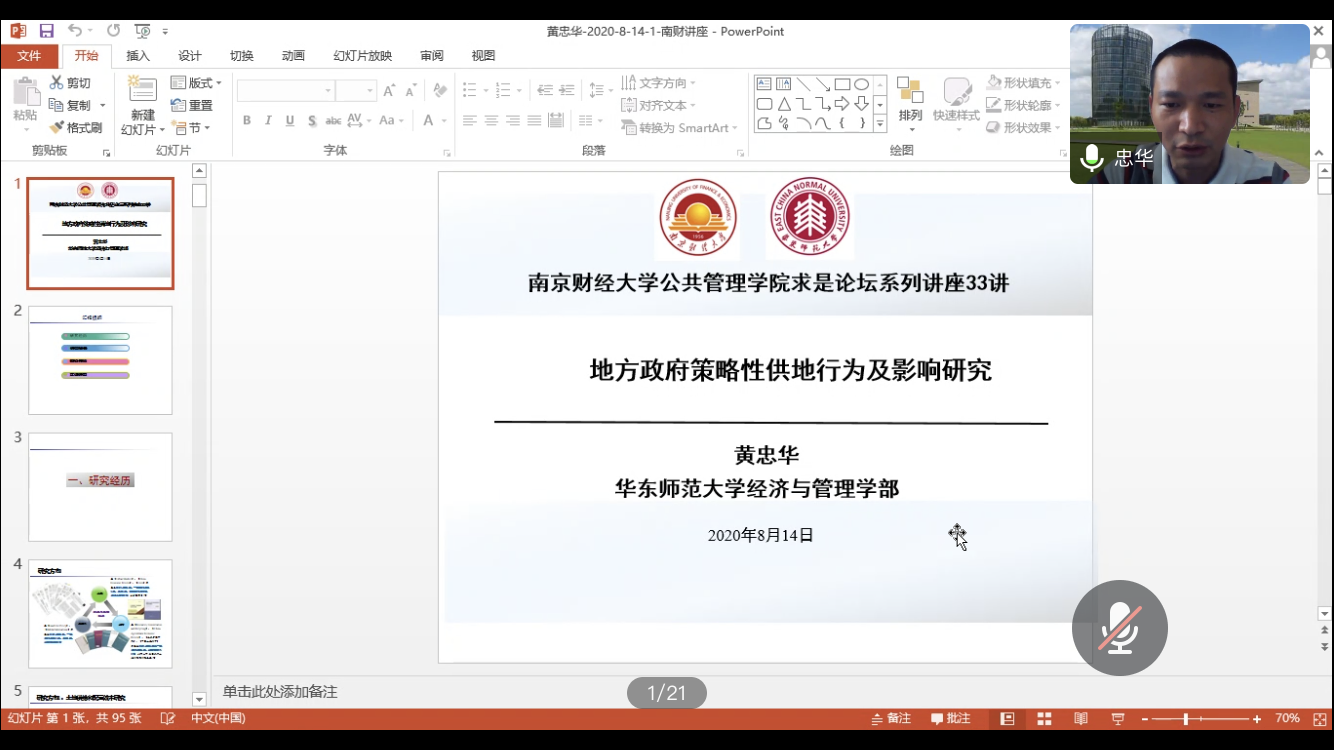Start slideshow from status bar icon

pyautogui.click(x=1118, y=719)
